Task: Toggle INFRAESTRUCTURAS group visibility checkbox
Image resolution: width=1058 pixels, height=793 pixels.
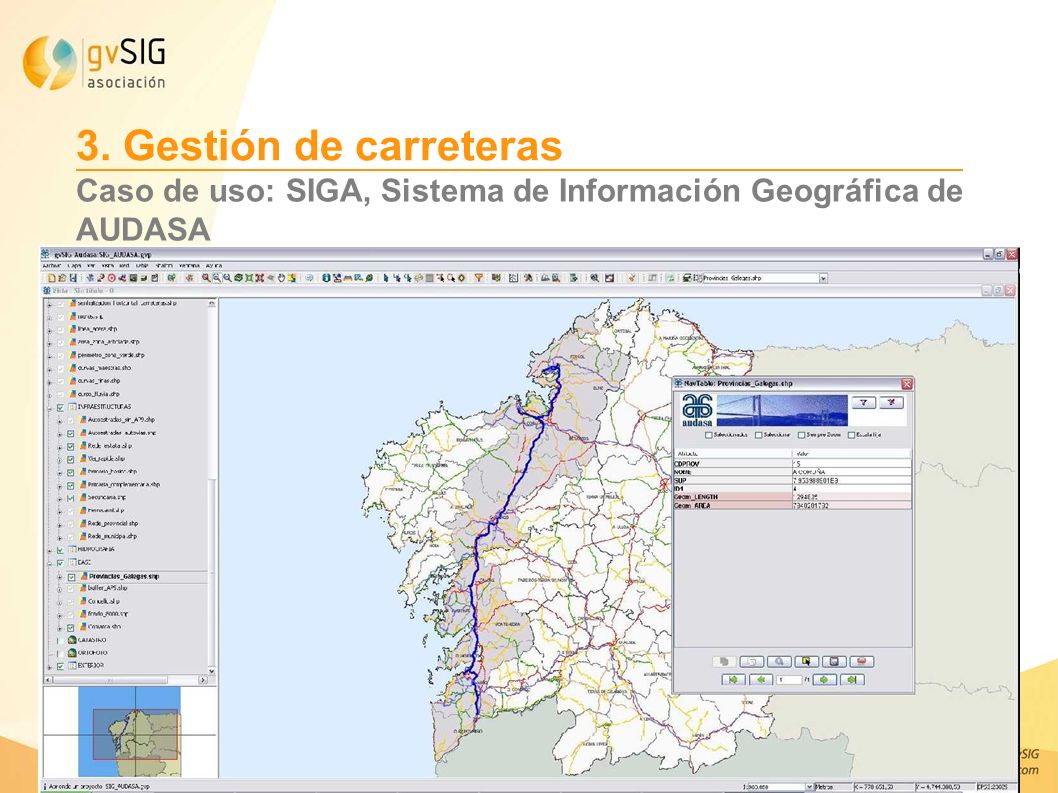Action: tap(60, 408)
